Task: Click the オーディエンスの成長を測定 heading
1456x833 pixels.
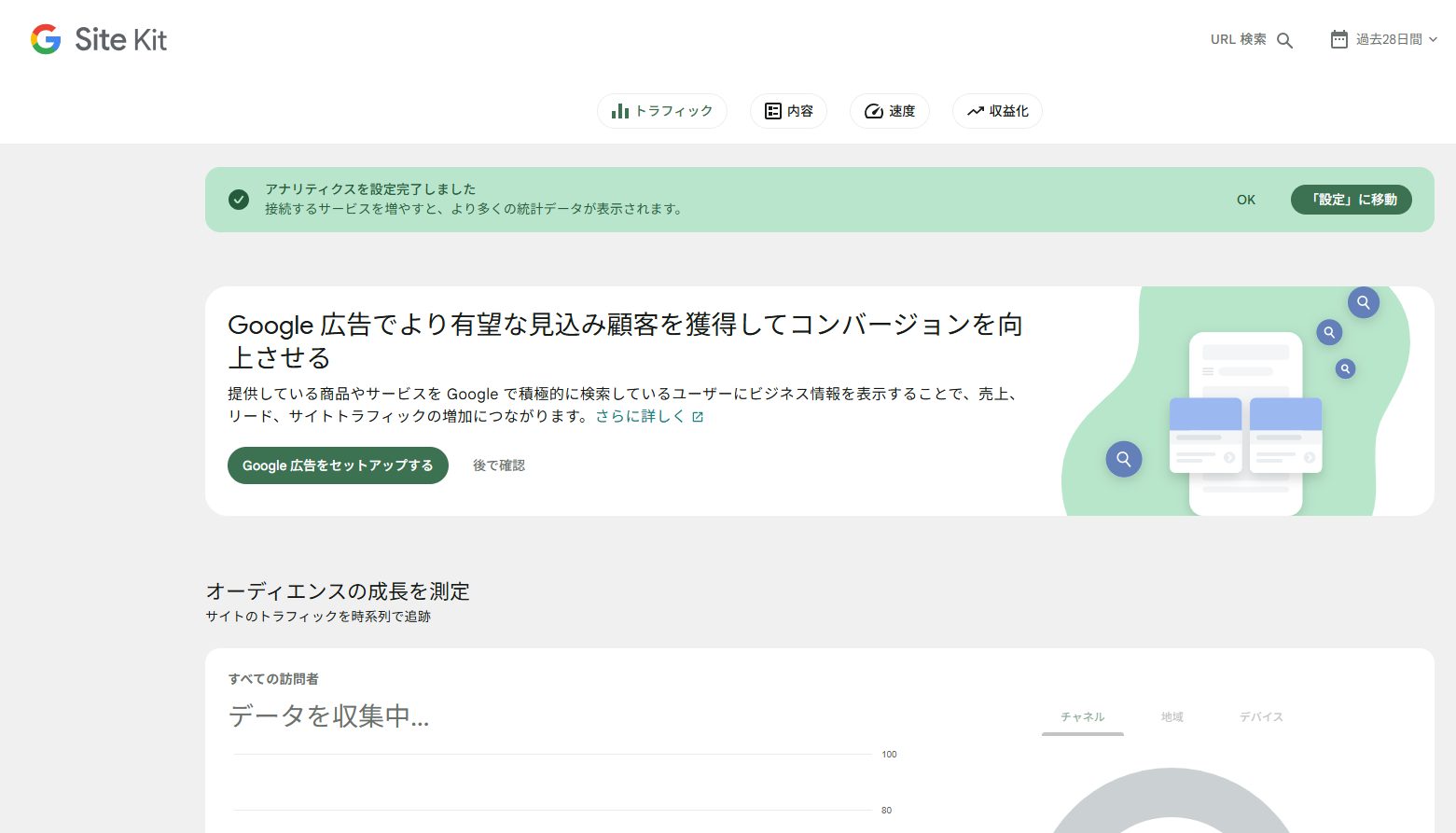Action: (338, 591)
